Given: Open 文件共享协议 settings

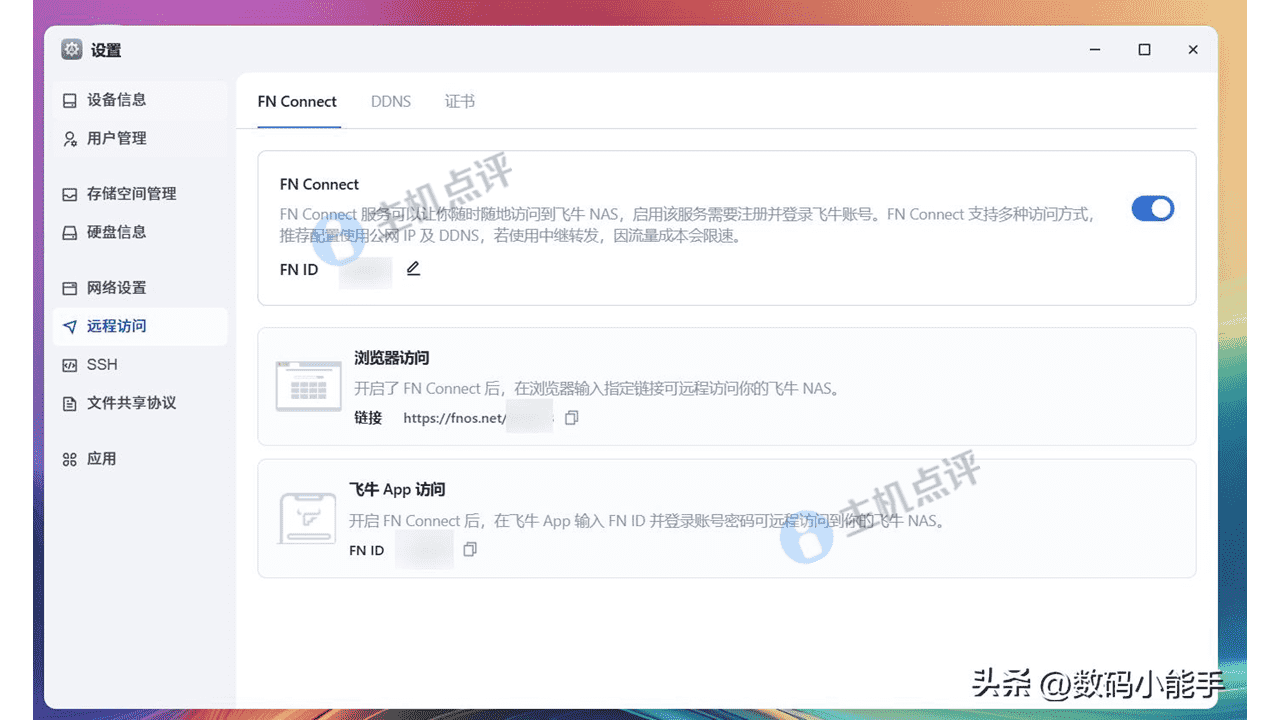Looking at the screenshot, I should pos(131,403).
